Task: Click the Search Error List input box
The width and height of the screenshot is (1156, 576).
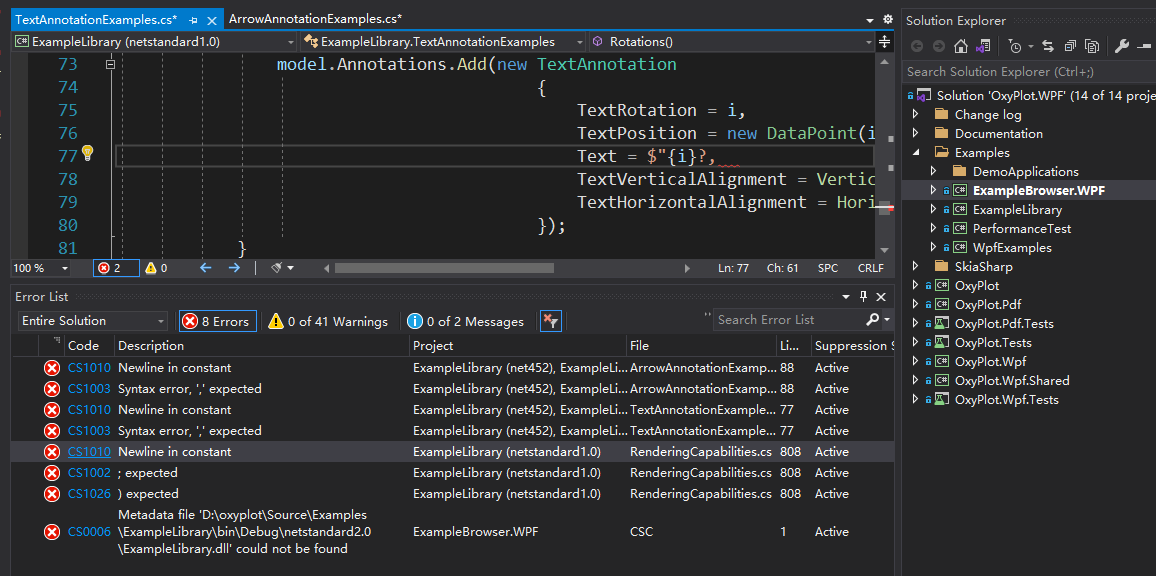Action: [787, 320]
